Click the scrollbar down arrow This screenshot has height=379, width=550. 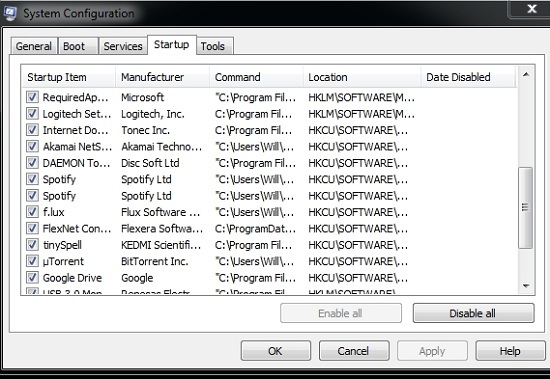tap(526, 286)
